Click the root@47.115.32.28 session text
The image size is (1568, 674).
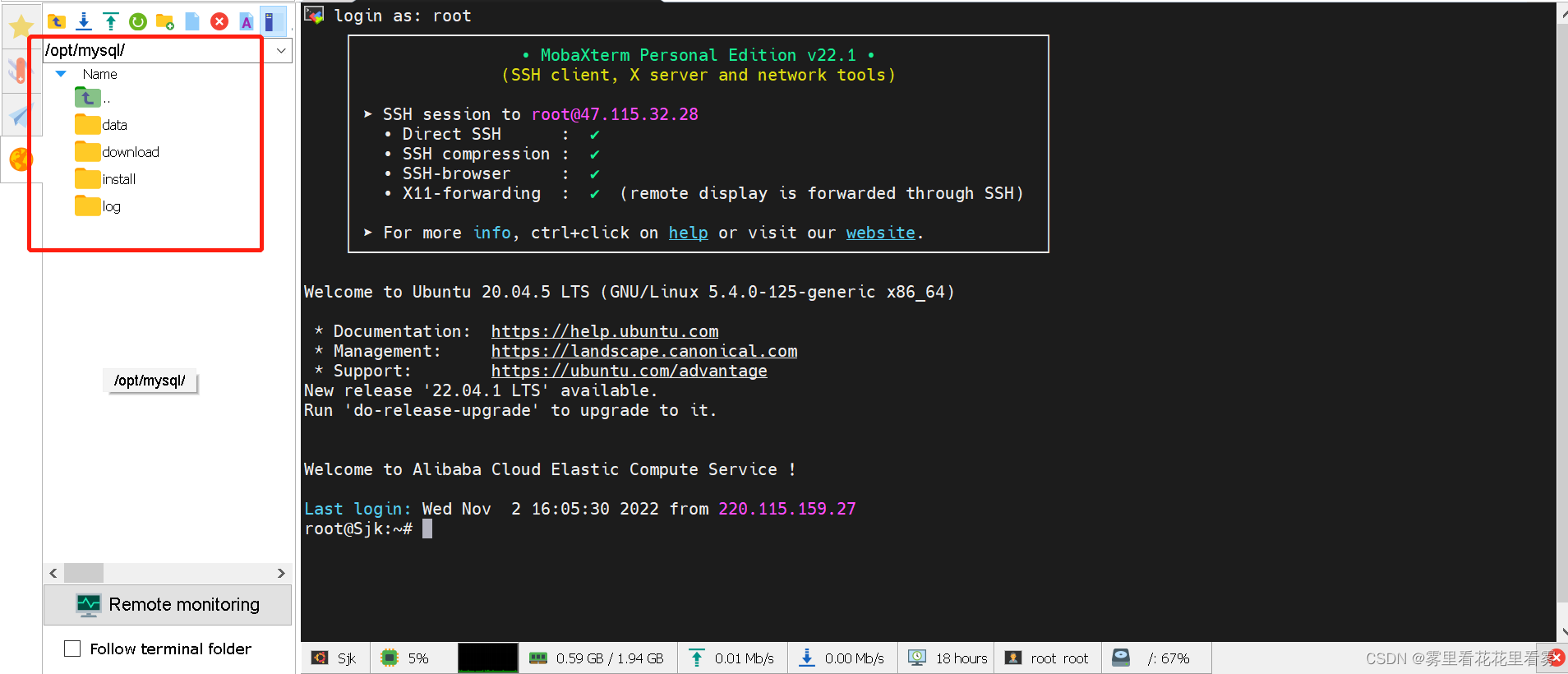click(615, 114)
